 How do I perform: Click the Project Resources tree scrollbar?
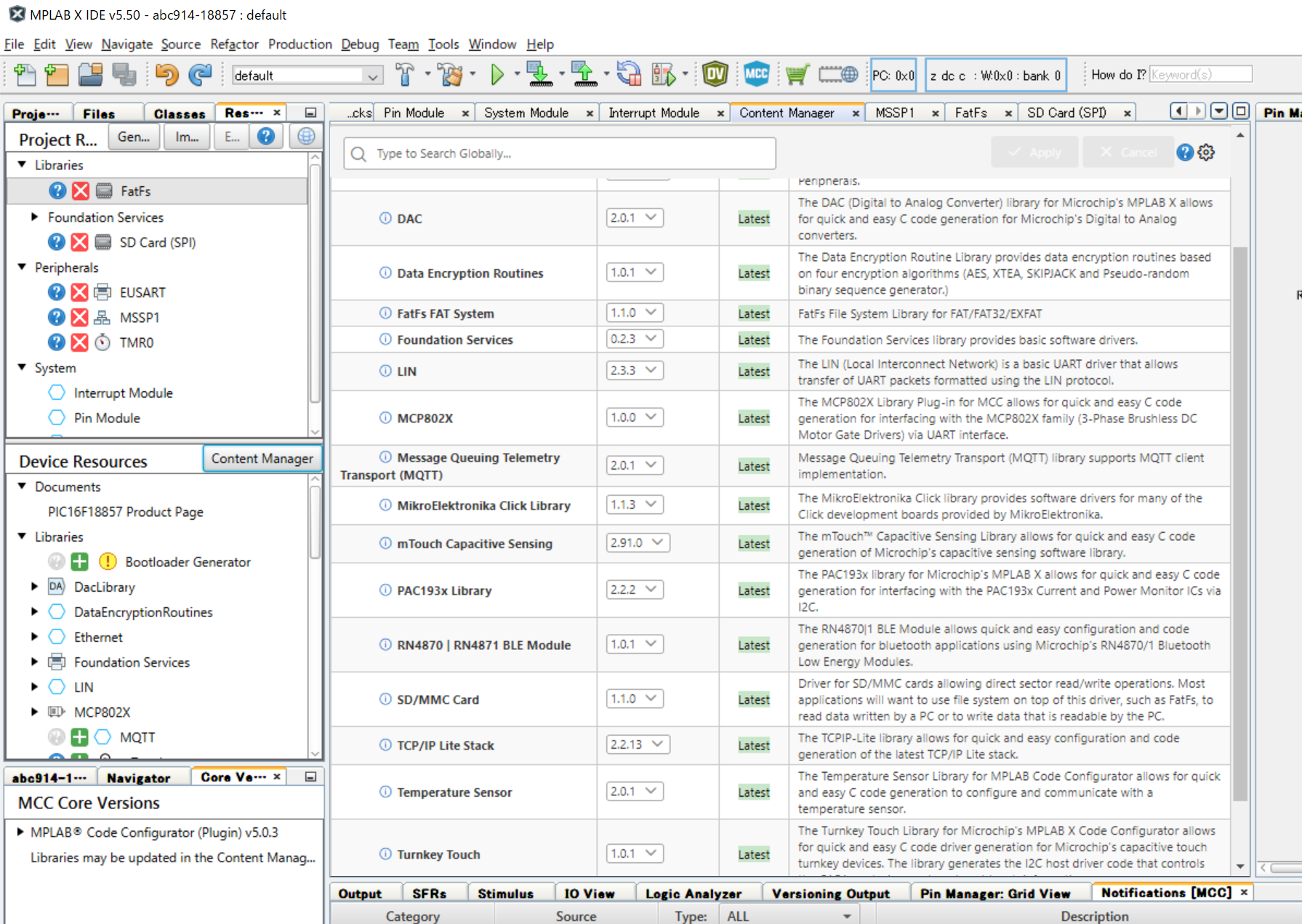point(315,284)
